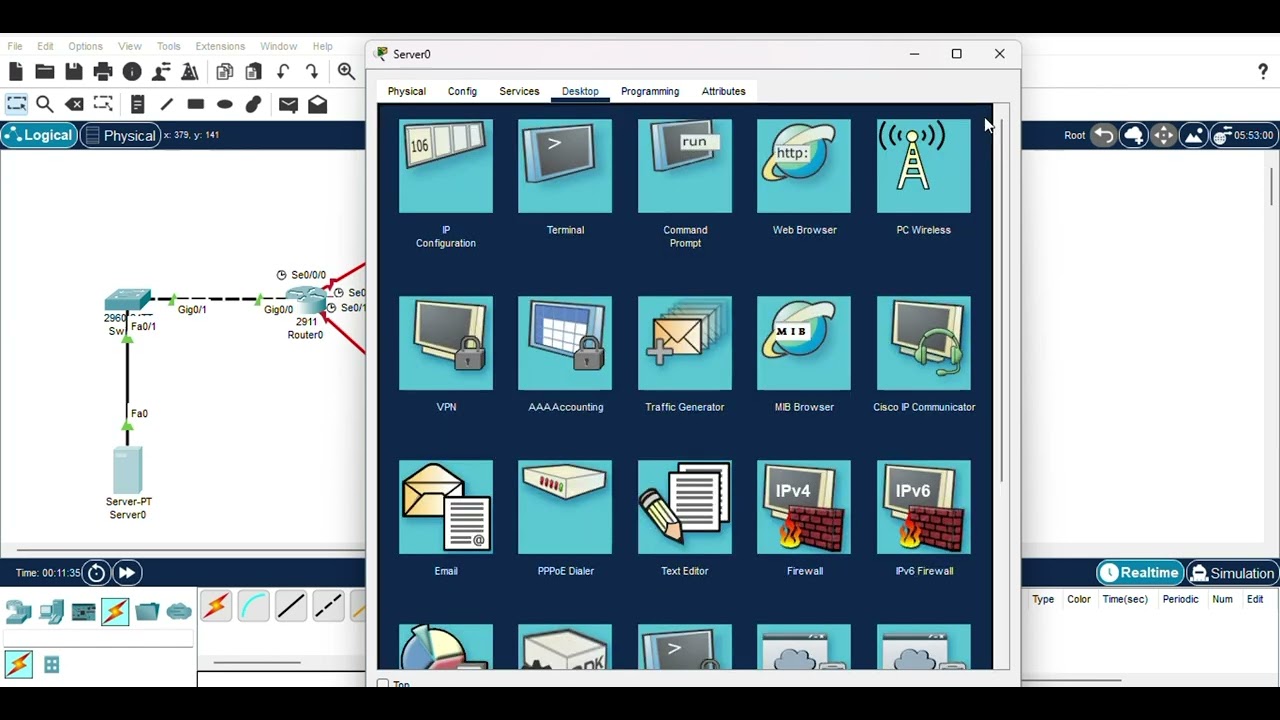Click the Fast Forward Time button

click(x=126, y=573)
